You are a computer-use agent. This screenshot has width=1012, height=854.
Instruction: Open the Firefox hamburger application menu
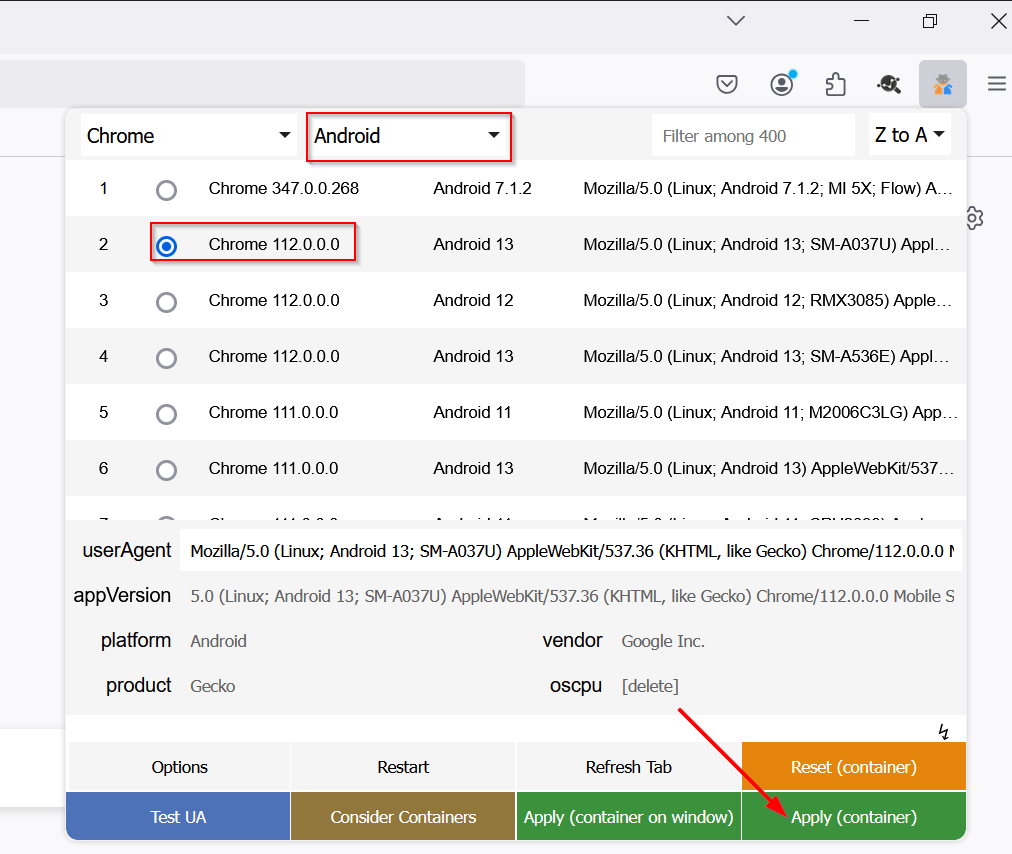click(996, 85)
